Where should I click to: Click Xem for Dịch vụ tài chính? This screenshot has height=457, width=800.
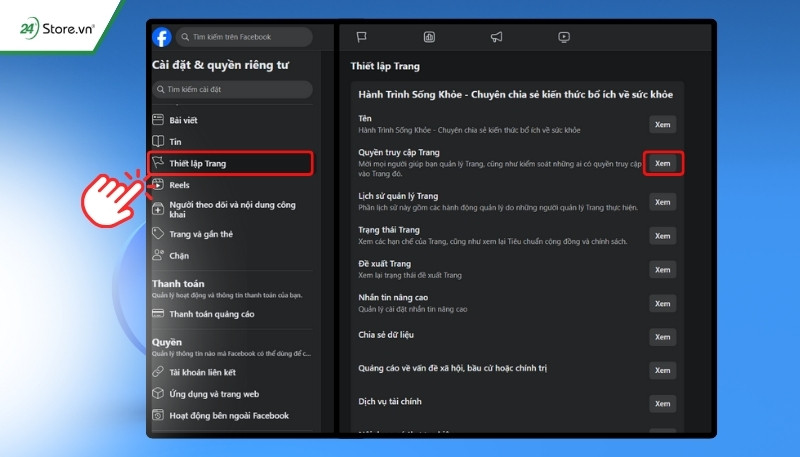[x=662, y=403]
